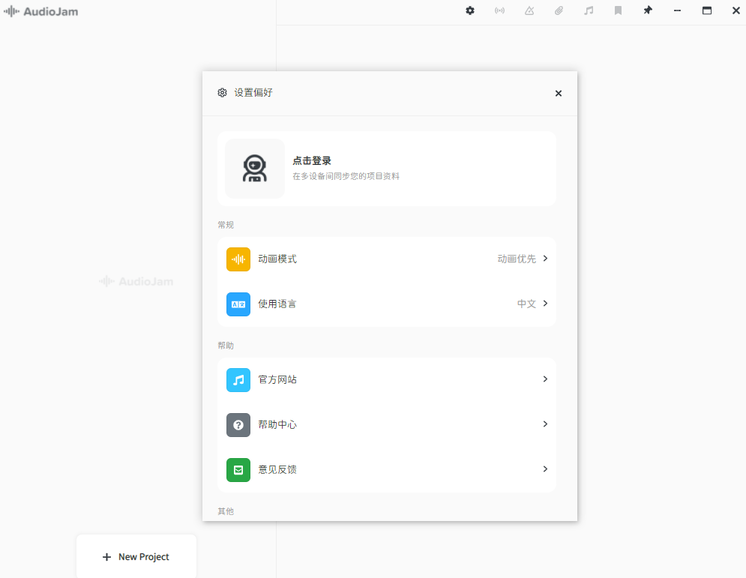
Task: Click the 设置偏好 dialog title text
Action: click(253, 93)
